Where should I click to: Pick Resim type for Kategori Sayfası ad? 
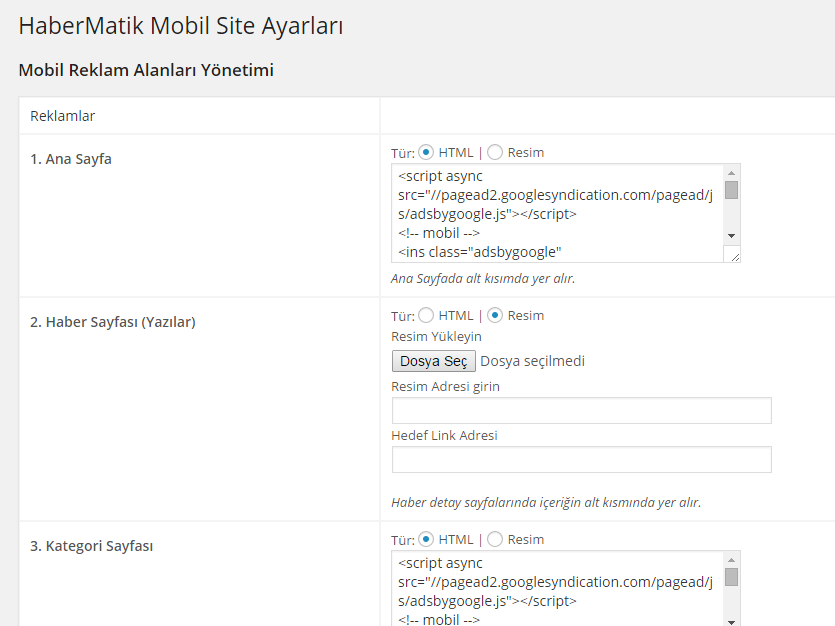(495, 539)
